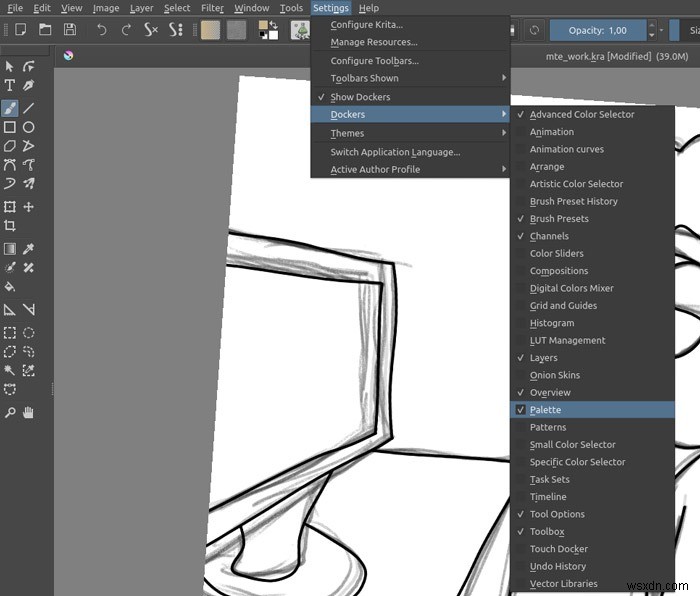The width and height of the screenshot is (700, 596).
Task: Select the Text tool
Action: [10, 85]
